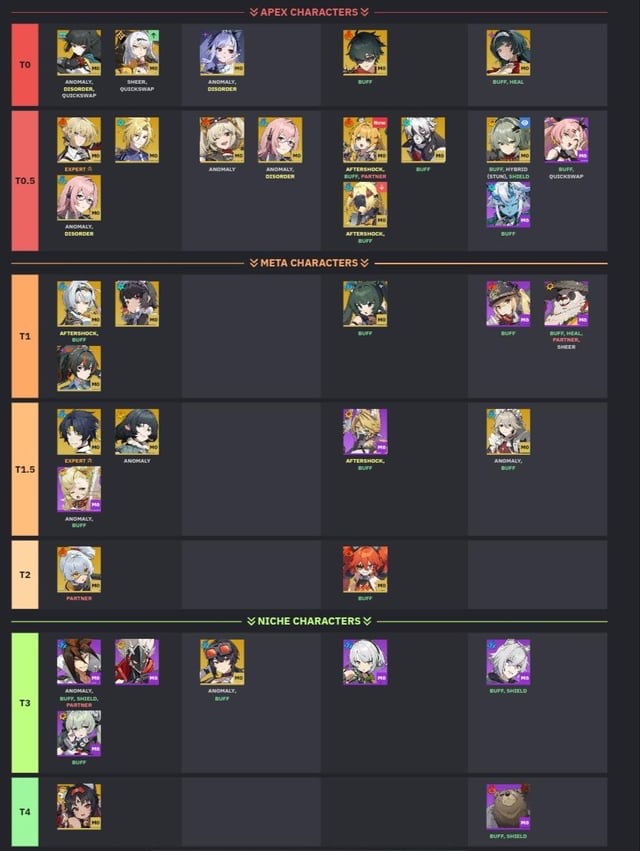Collapse the Meta Characters section header
Screen dimensions: 640x851
pos(309,263)
